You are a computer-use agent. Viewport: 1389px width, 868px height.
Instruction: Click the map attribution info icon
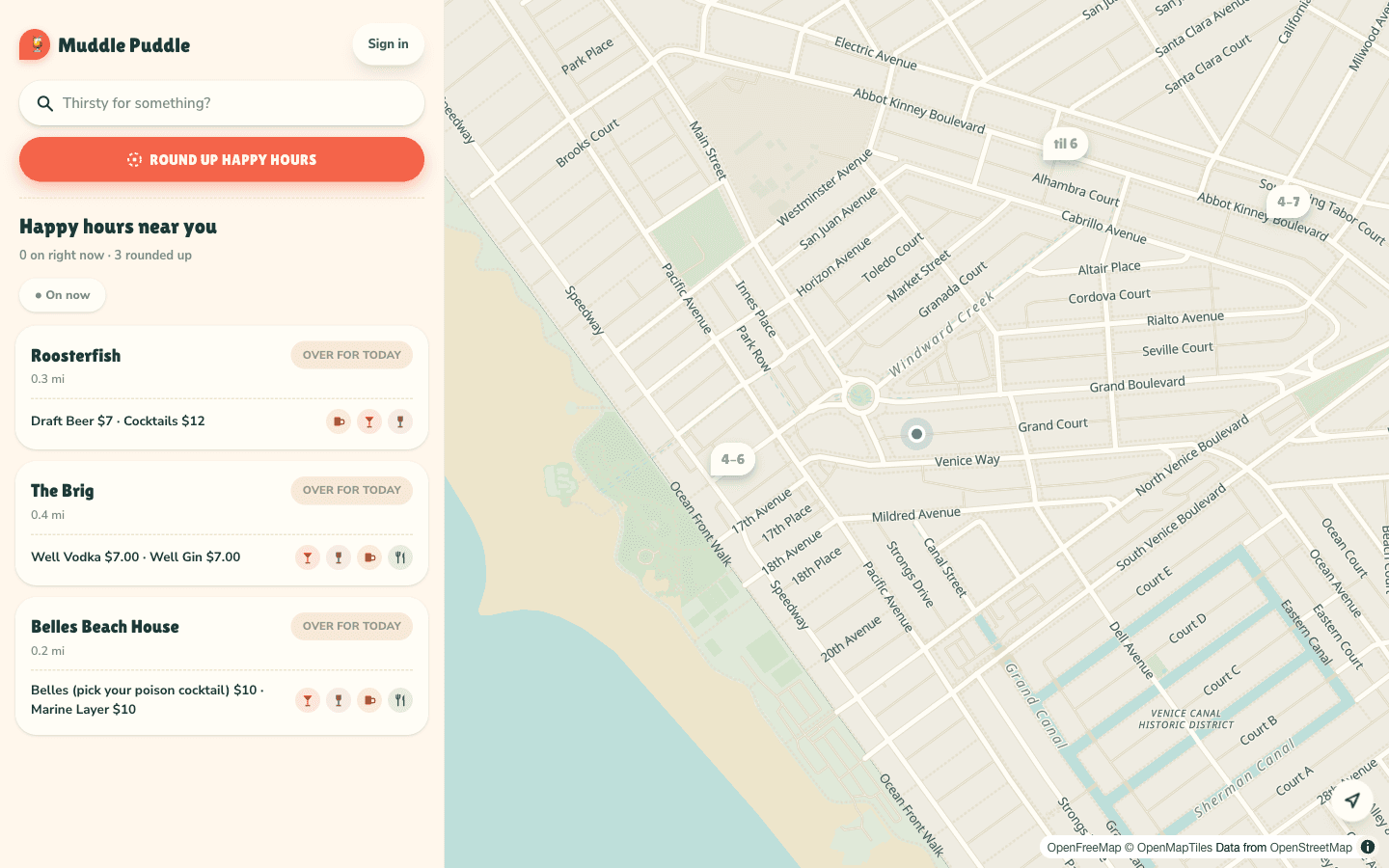click(x=1368, y=847)
